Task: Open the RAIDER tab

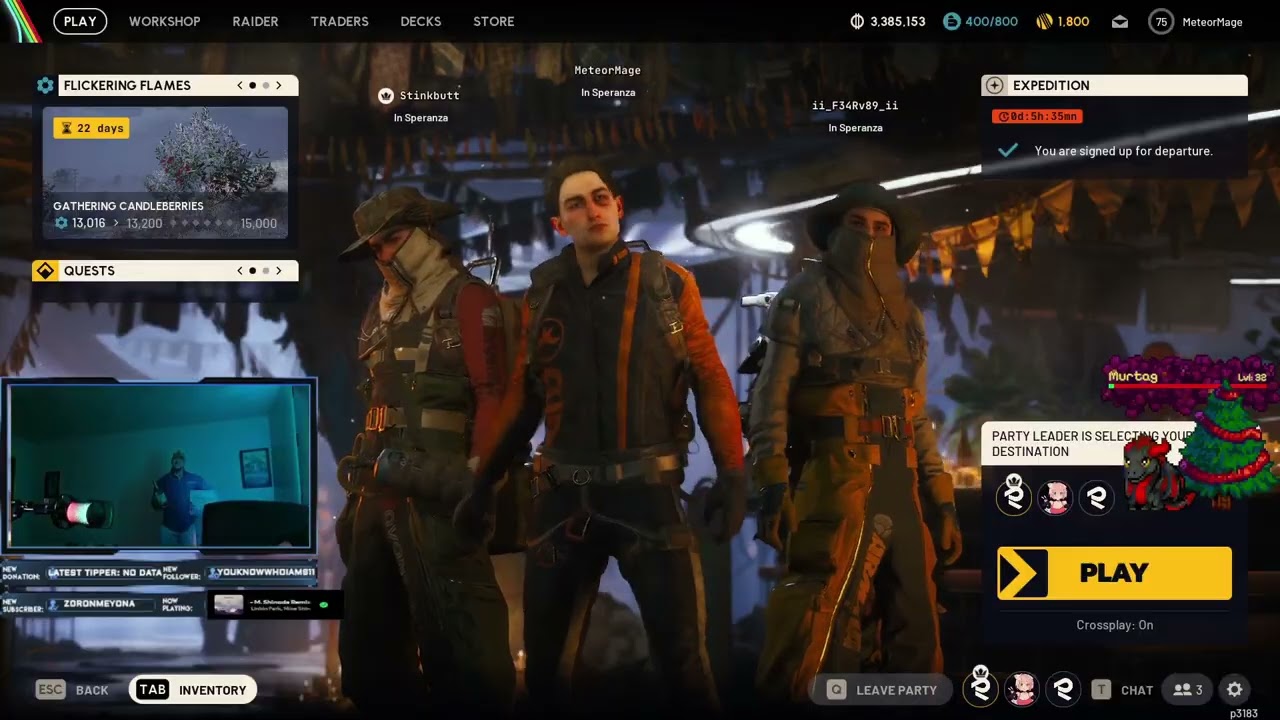Action: (255, 21)
